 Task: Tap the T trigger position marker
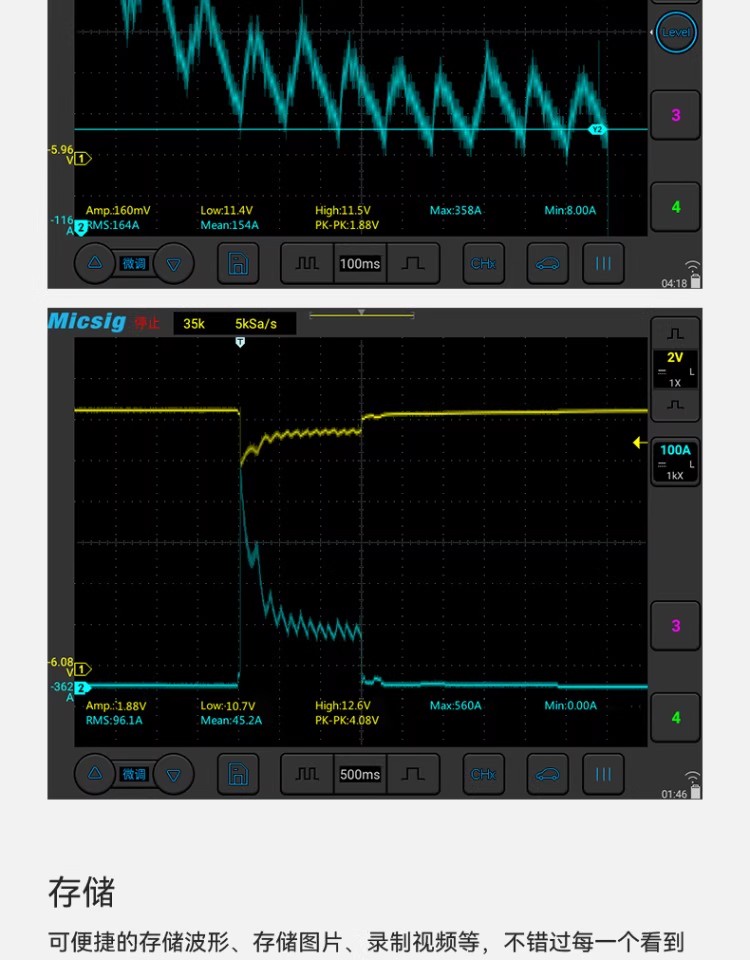pos(240,342)
